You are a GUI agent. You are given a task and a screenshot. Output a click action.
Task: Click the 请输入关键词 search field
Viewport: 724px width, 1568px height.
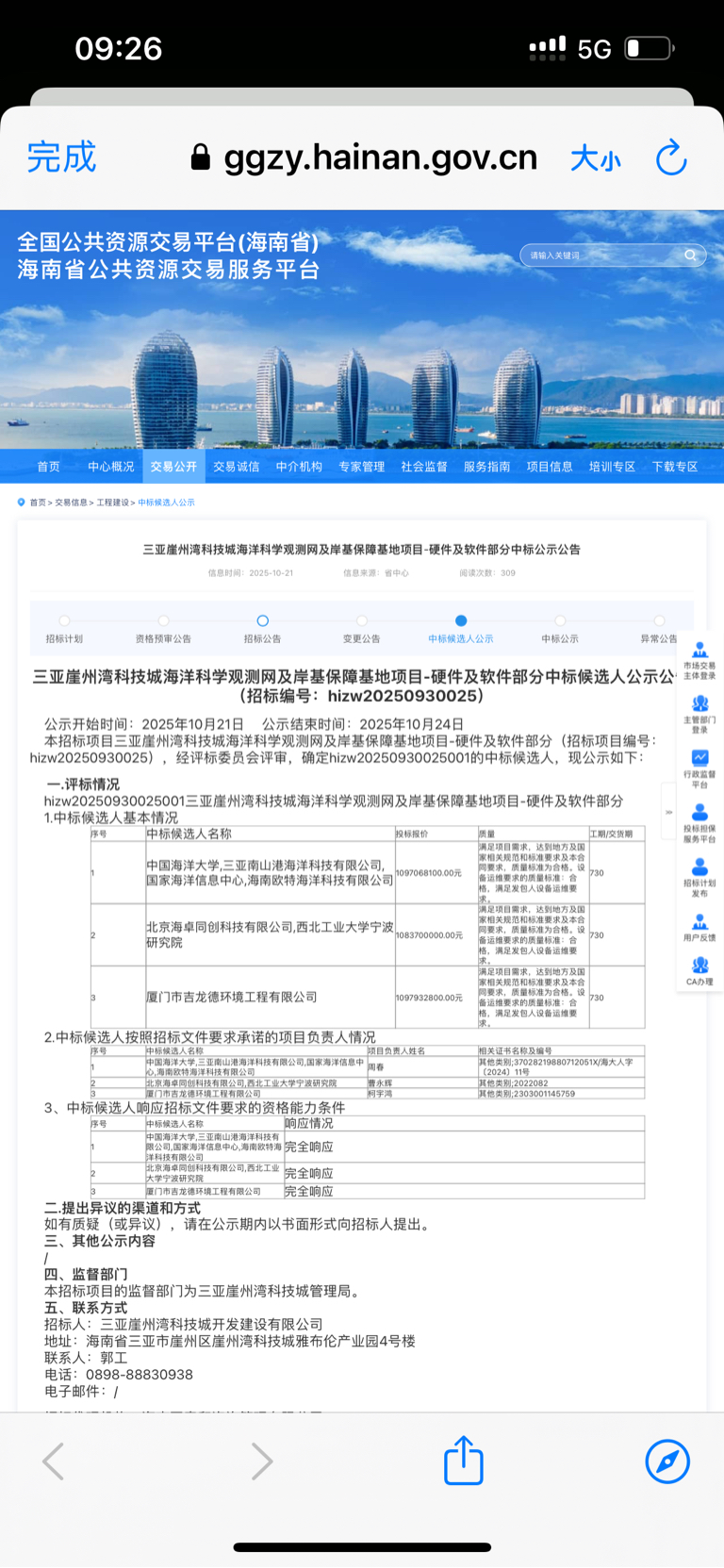coord(601,256)
